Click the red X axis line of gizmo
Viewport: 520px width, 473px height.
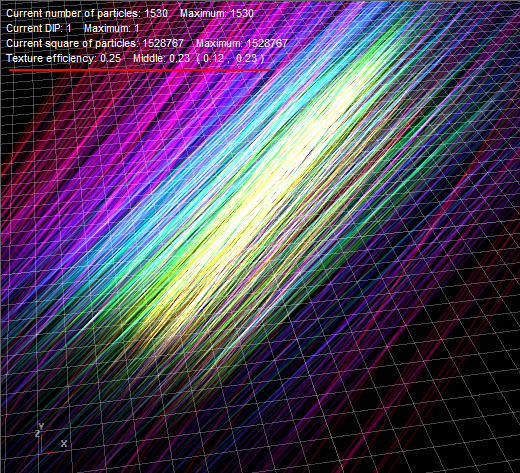tap(52, 452)
